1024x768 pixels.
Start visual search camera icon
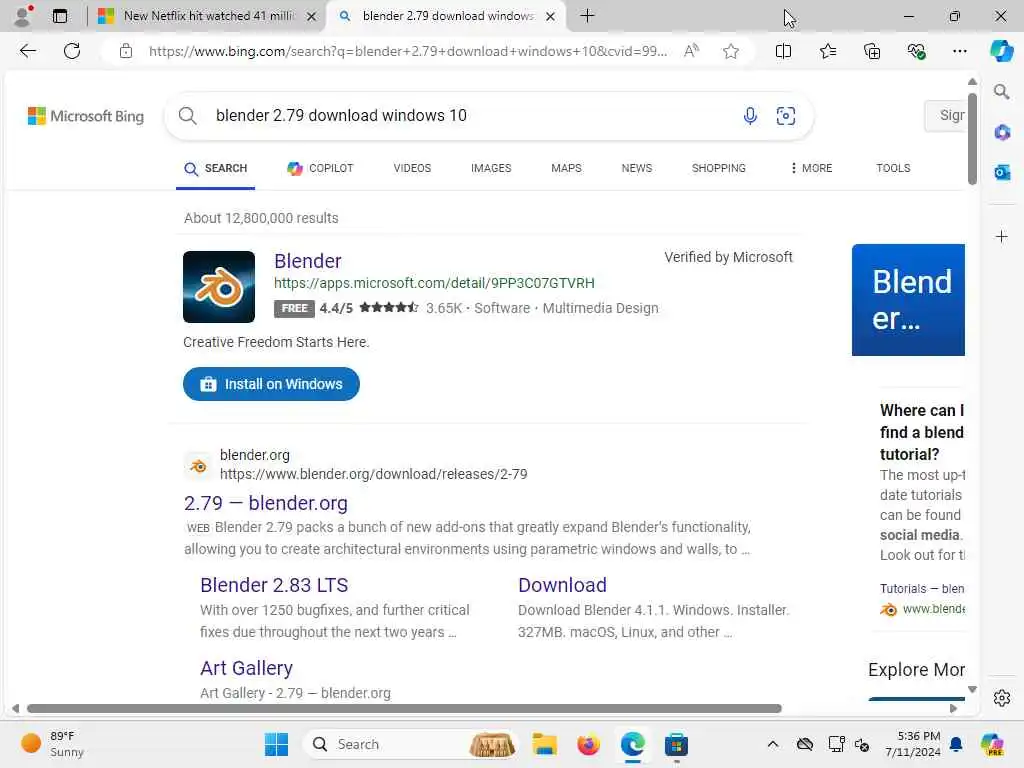(x=786, y=116)
